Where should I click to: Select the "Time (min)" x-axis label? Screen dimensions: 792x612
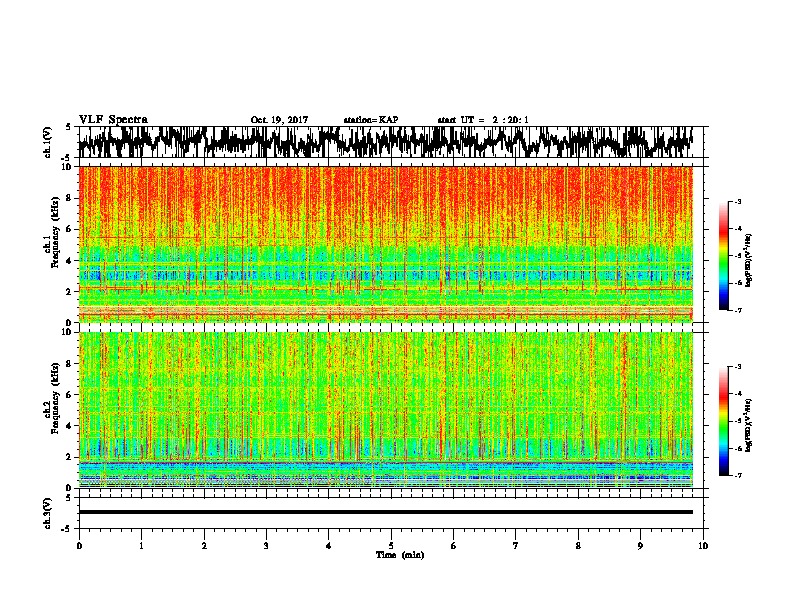(400, 555)
